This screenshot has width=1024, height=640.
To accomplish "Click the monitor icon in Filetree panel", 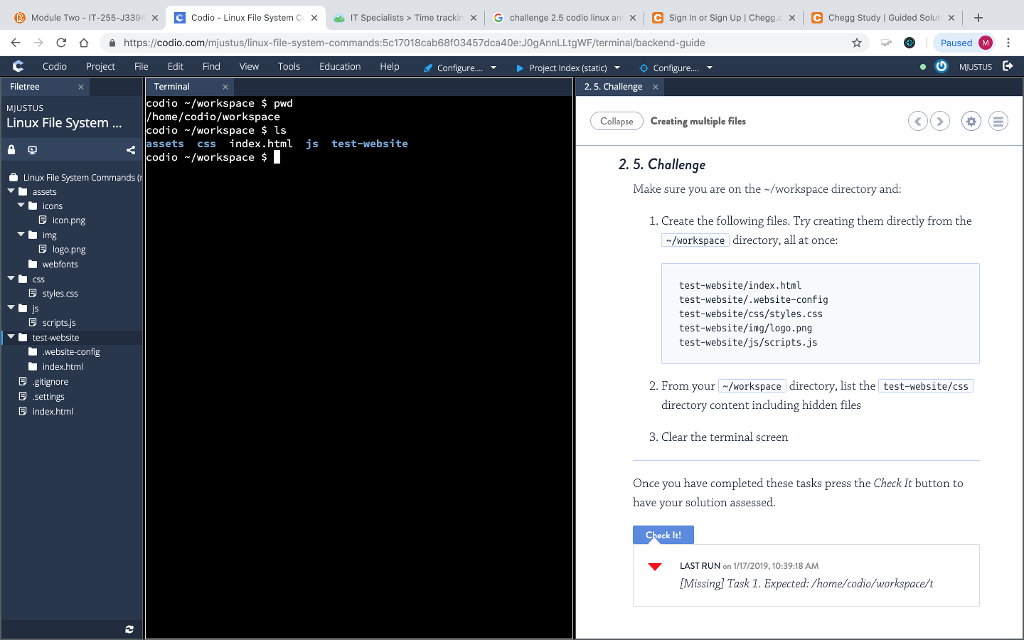I will 32,150.
